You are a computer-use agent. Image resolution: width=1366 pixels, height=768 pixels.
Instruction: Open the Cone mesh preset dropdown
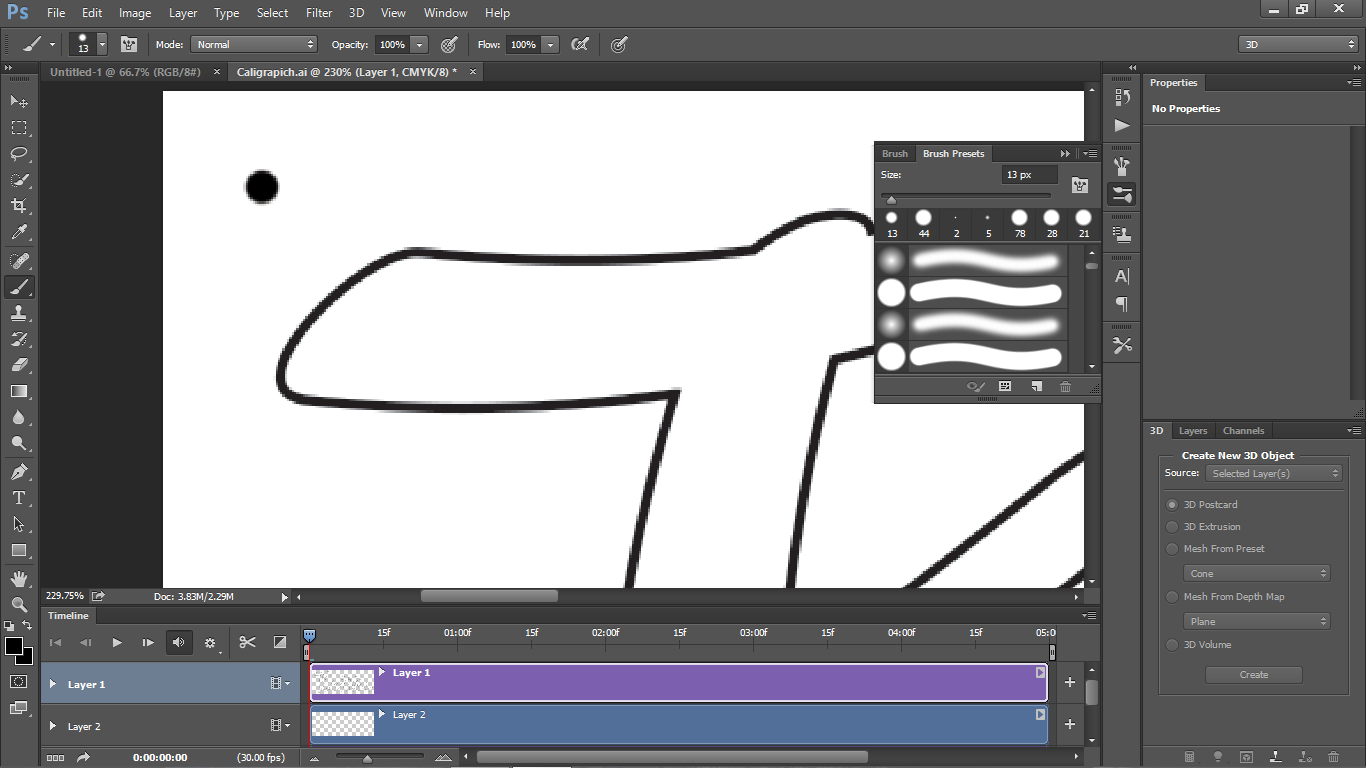click(x=1256, y=571)
